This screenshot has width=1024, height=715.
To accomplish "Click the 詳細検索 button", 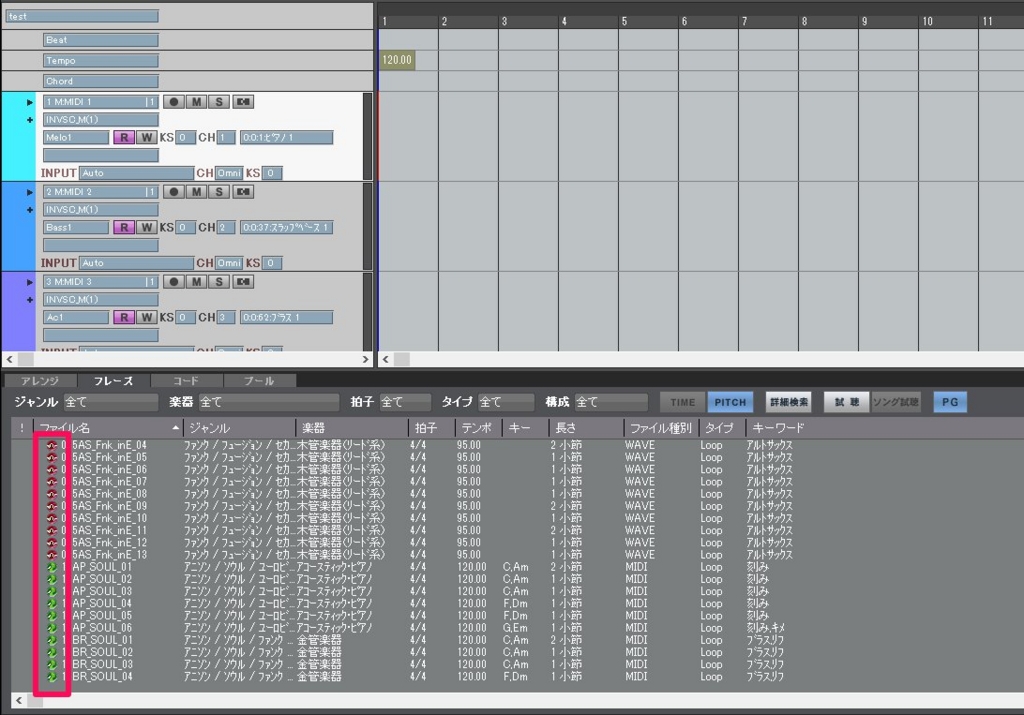I will click(x=788, y=402).
